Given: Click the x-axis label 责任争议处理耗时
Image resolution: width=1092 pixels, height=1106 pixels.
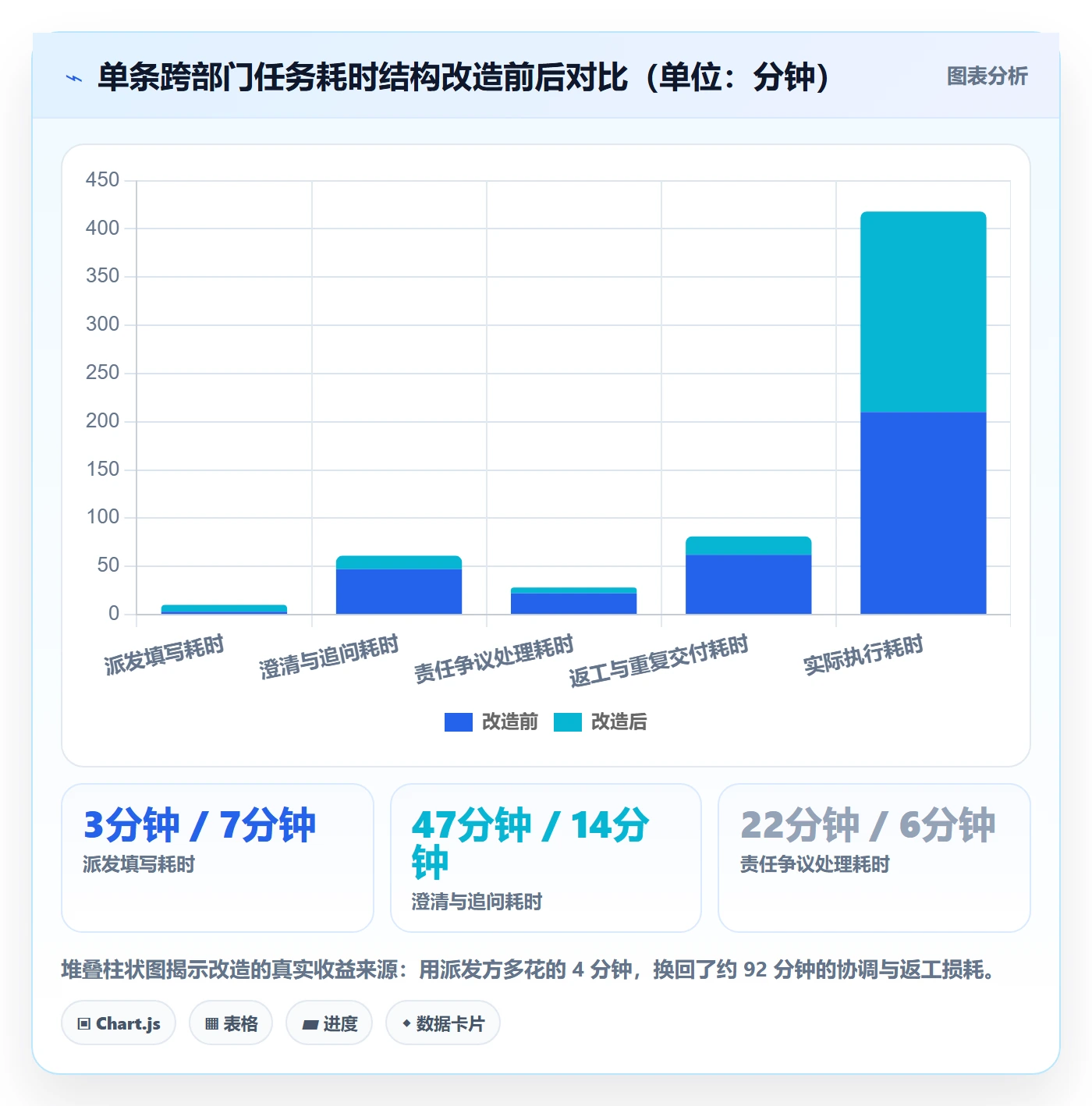Looking at the screenshot, I should [x=494, y=659].
